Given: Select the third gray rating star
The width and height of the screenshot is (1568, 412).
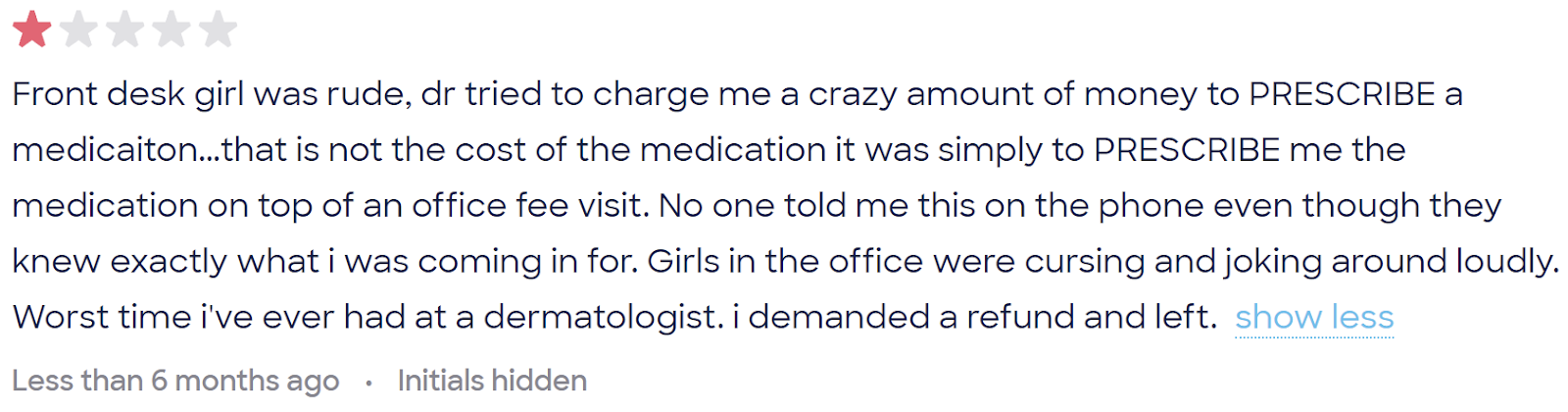Looking at the screenshot, I should click(124, 29).
